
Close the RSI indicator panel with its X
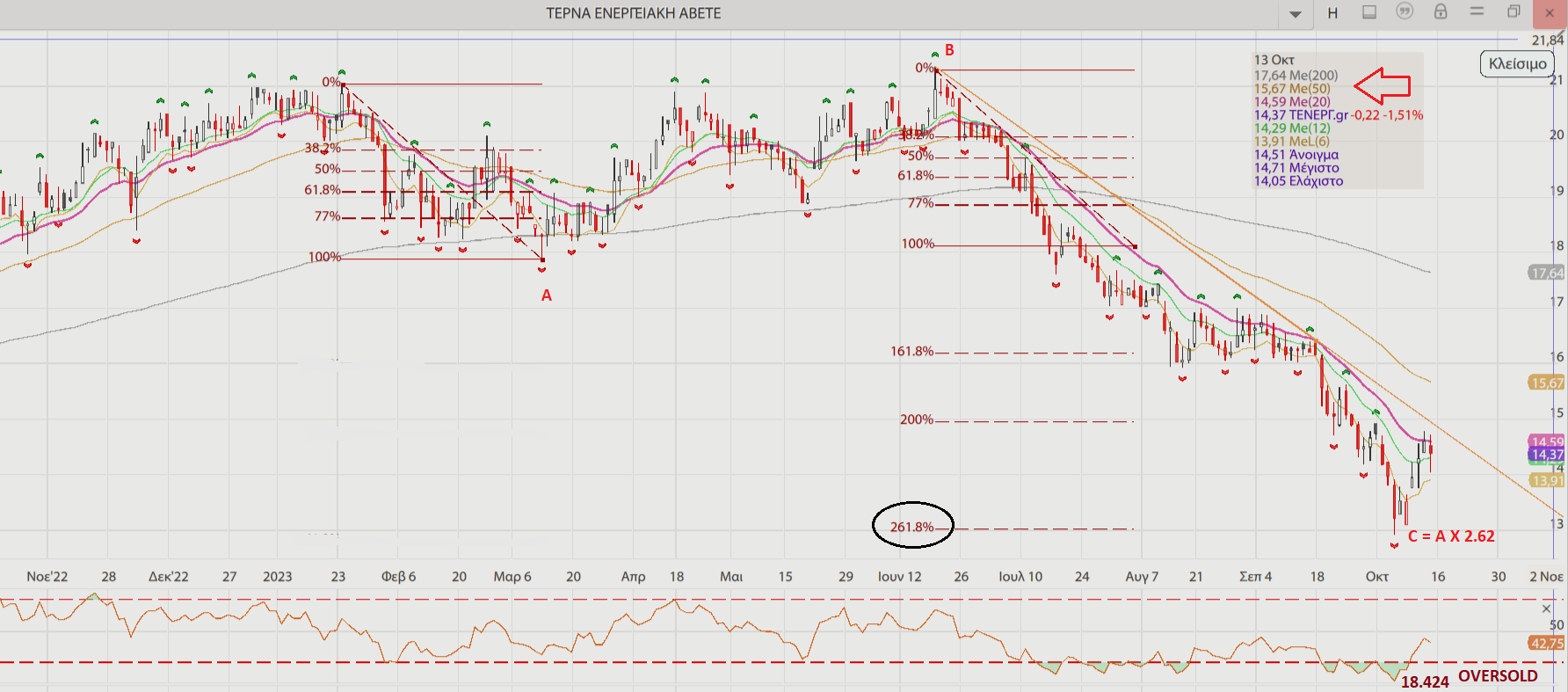point(1547,608)
